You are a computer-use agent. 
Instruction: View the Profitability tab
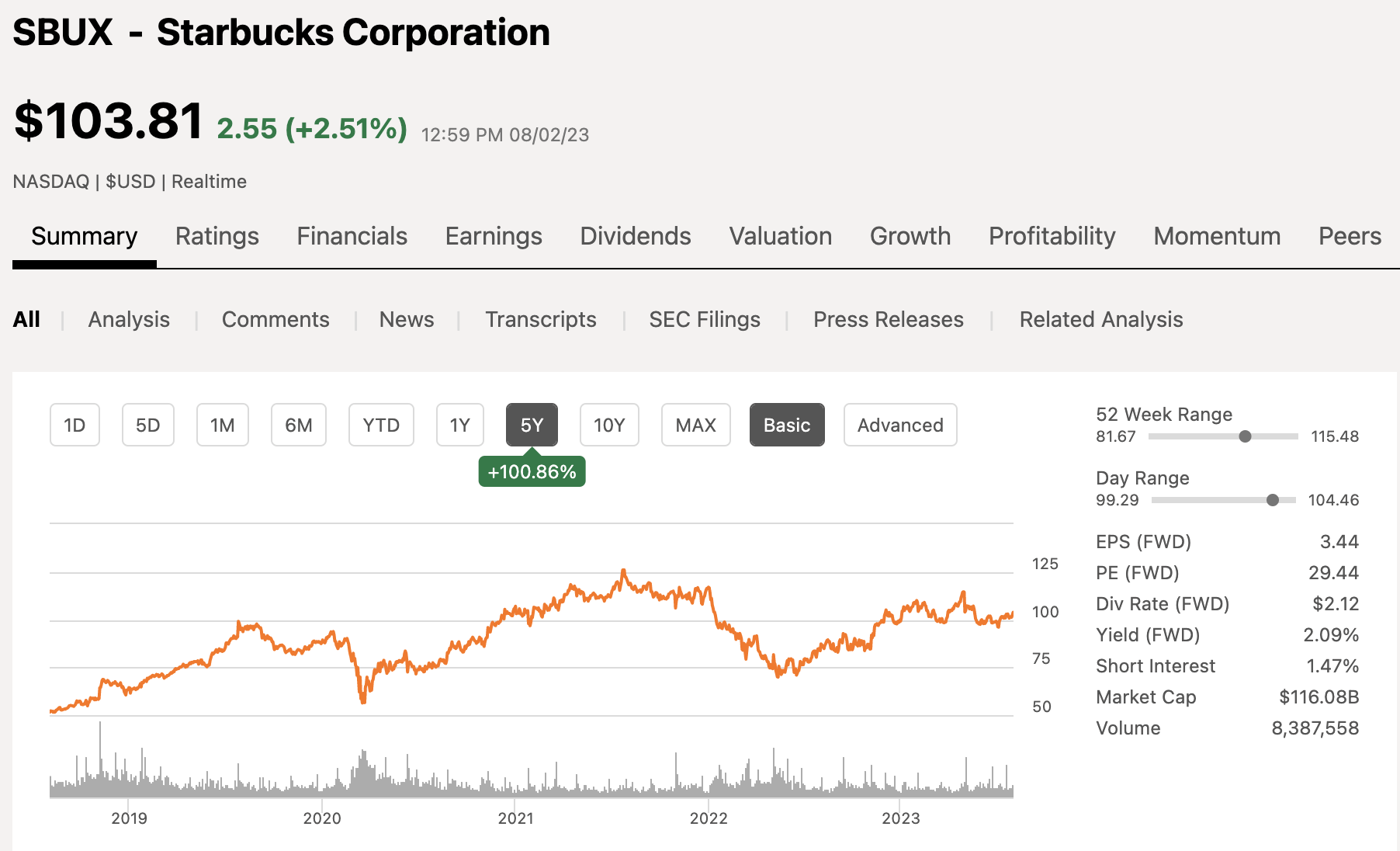tap(1052, 236)
